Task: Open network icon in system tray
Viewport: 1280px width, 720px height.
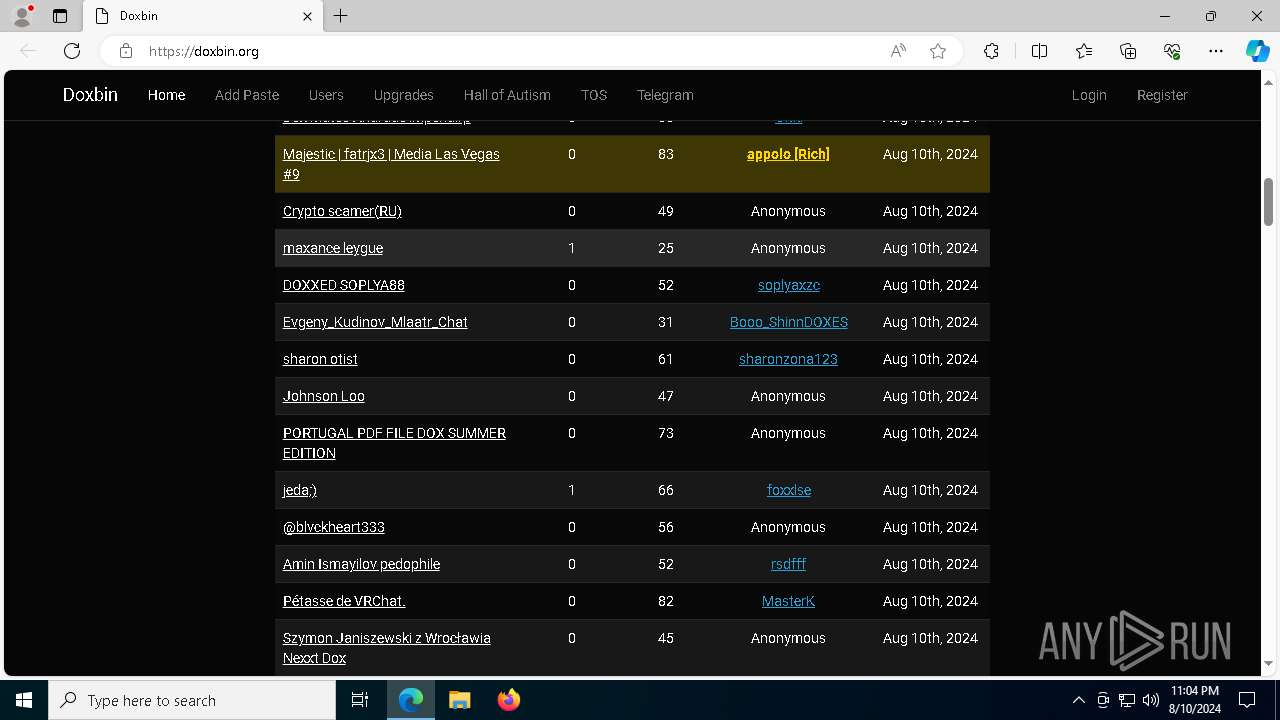Action: point(1127,700)
